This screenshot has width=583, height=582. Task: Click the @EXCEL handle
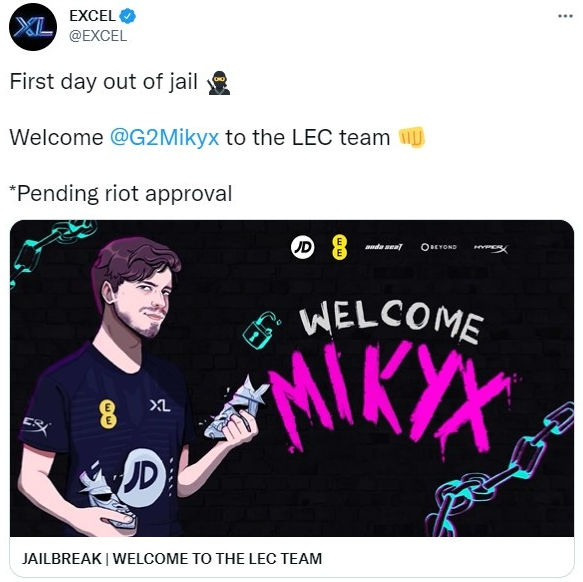point(98,36)
